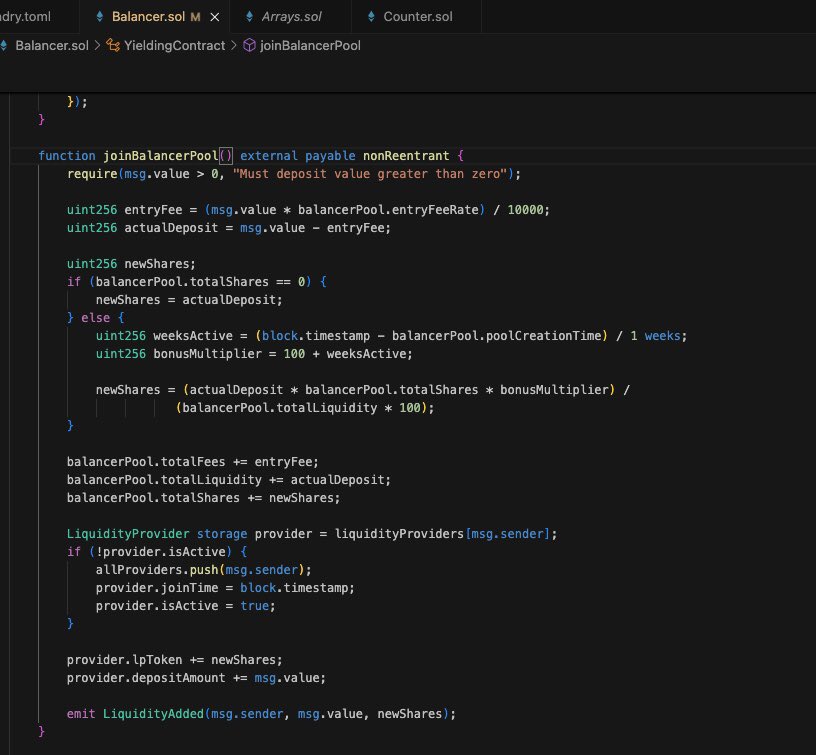The width and height of the screenshot is (816, 755).
Task: Select YieldingContract in the breadcrumb
Action: [x=174, y=46]
